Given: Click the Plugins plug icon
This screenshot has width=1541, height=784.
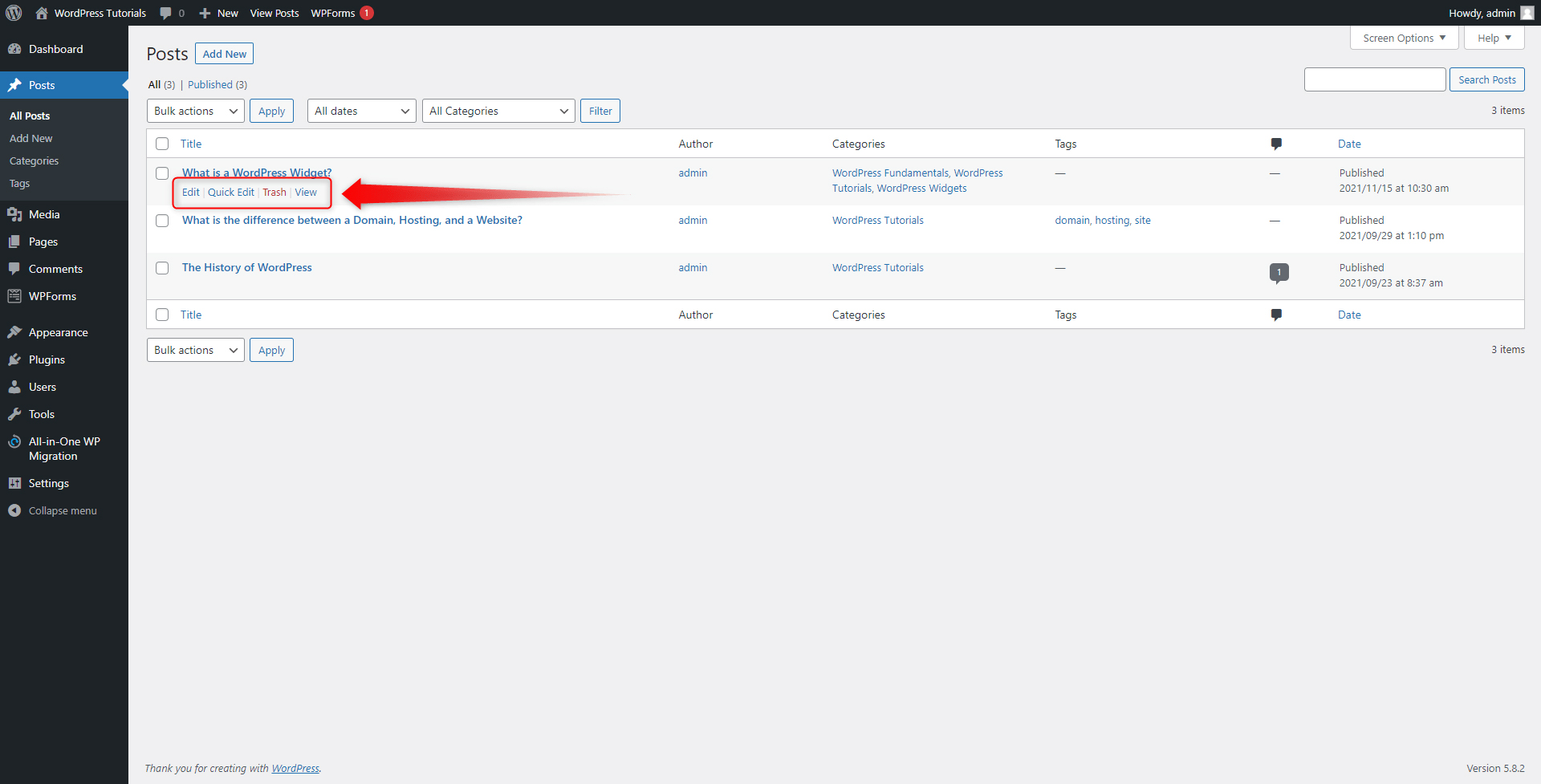Looking at the screenshot, I should click(14, 360).
